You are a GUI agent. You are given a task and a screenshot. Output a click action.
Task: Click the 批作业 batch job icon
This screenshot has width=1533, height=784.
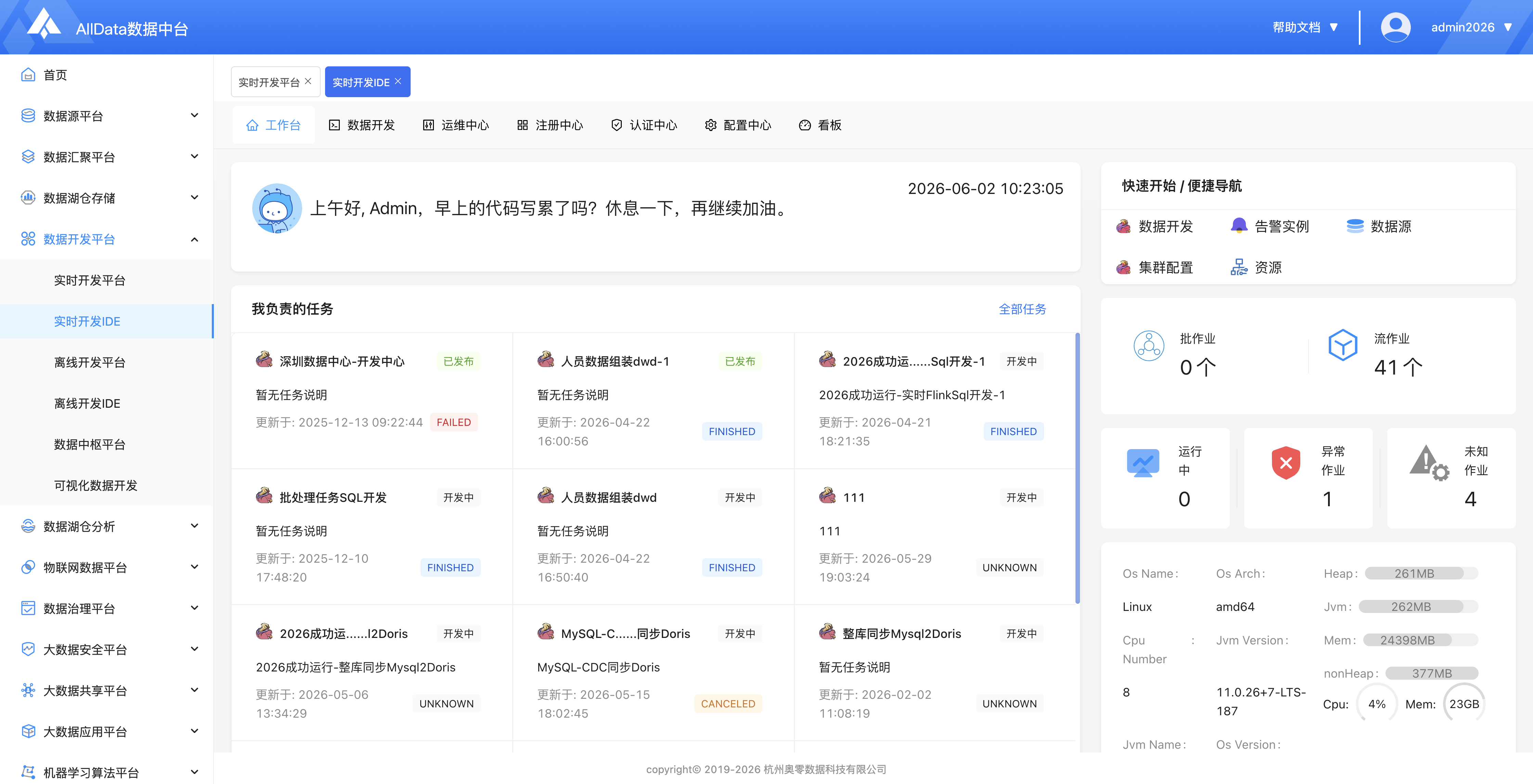click(1149, 345)
